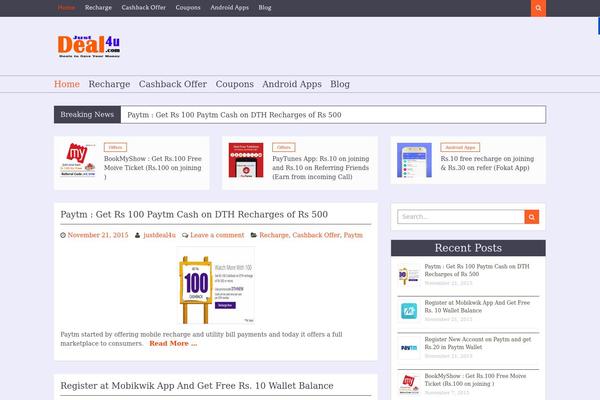Click the Breaking News headline about Paytm DTH
The width and height of the screenshot is (600, 400).
pyautogui.click(x=234, y=115)
